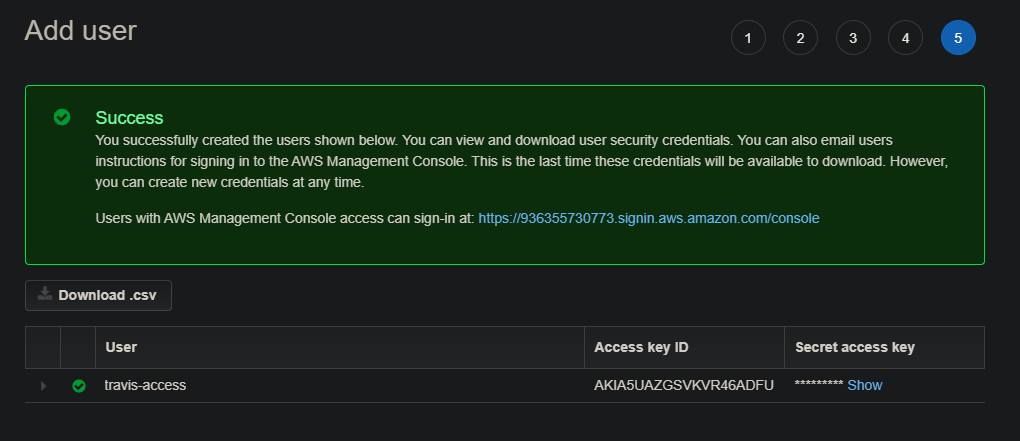Screen dimensions: 1020x441
Task: Click the Success banner title
Action: (x=129, y=118)
